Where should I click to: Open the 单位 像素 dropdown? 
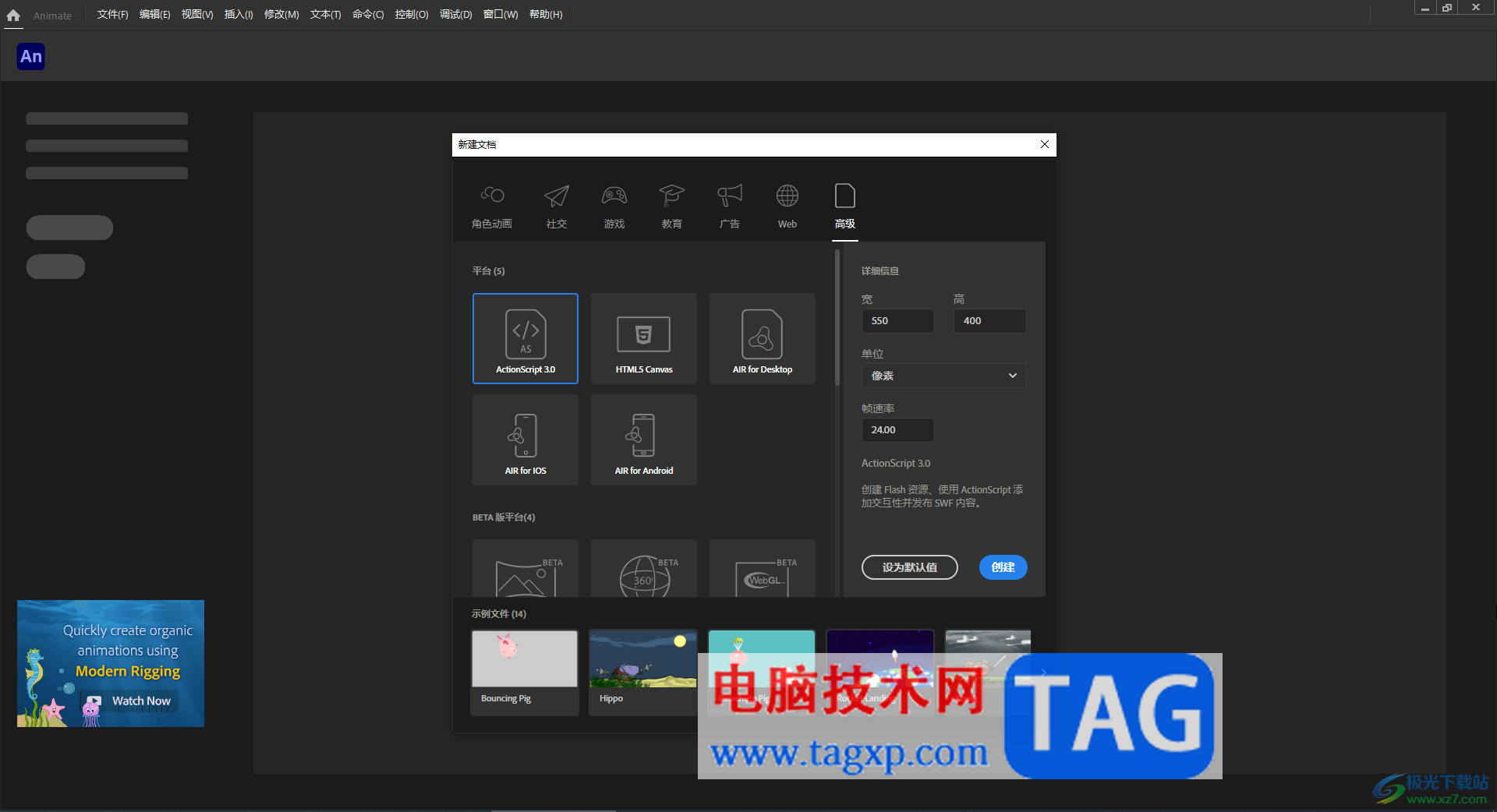coord(943,376)
